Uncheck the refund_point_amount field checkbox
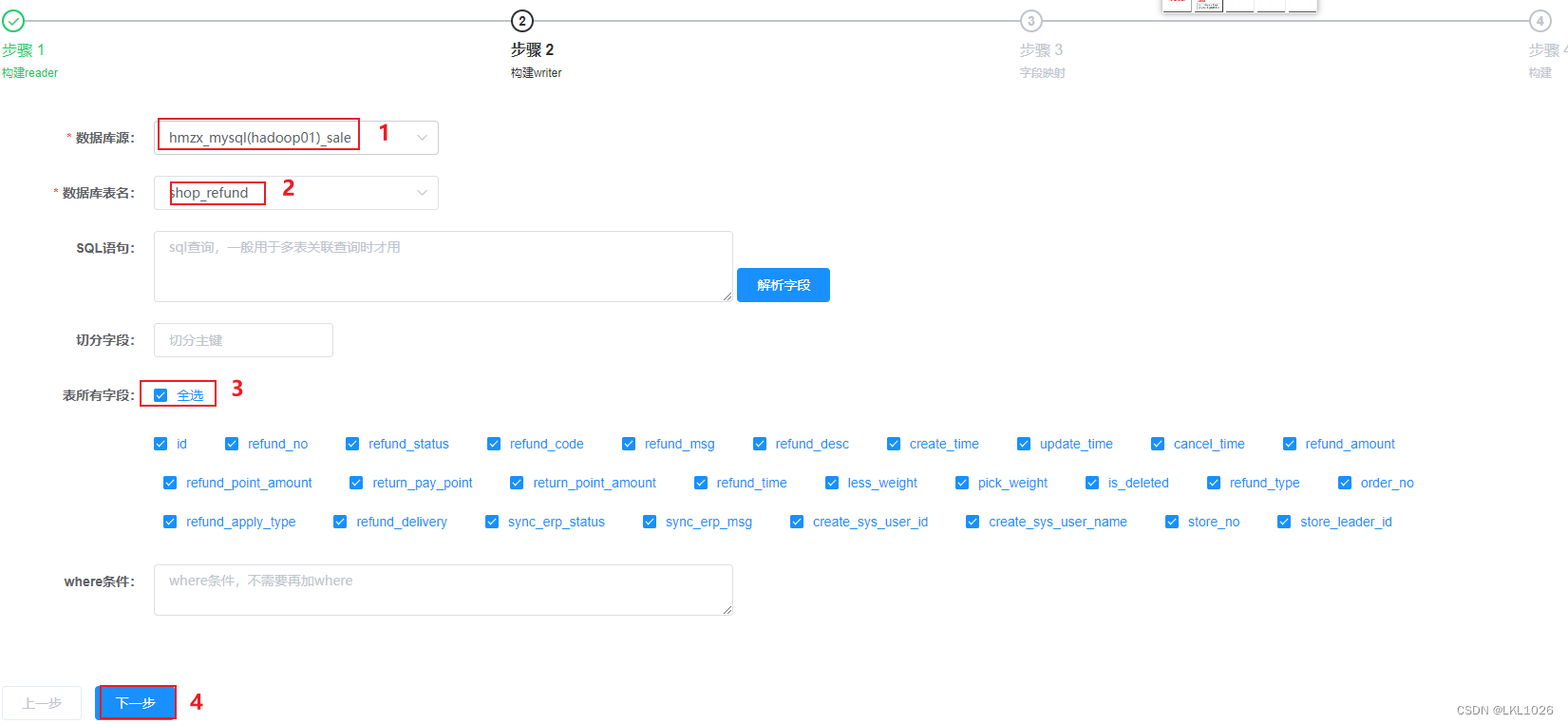 tap(170, 483)
